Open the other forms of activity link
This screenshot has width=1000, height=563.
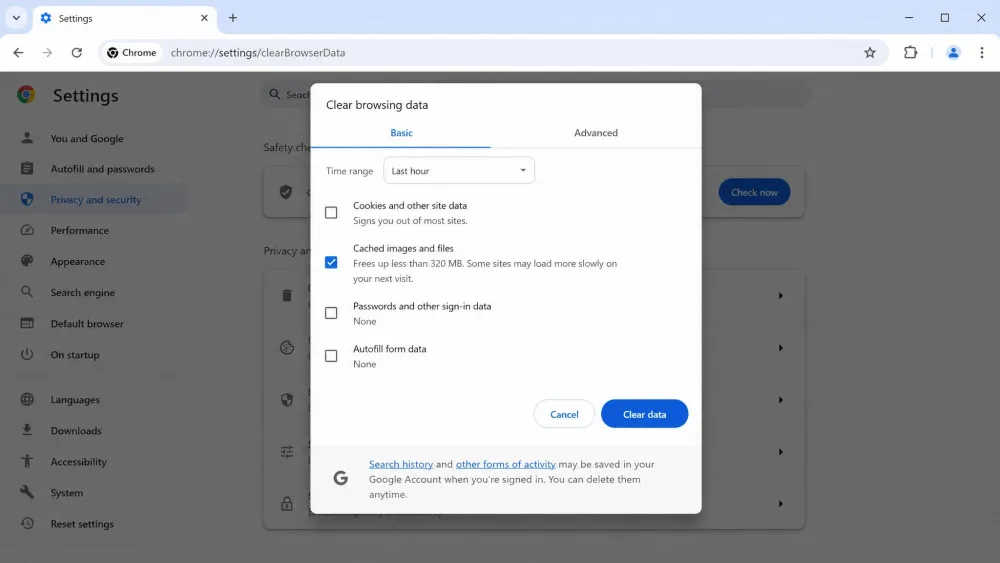click(505, 464)
